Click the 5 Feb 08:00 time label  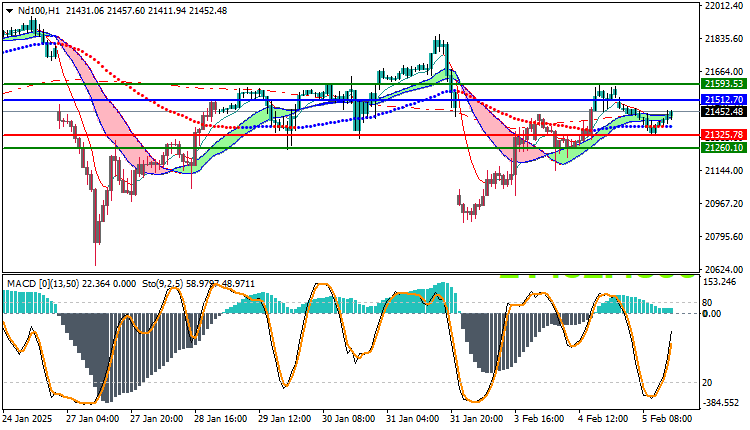667,419
